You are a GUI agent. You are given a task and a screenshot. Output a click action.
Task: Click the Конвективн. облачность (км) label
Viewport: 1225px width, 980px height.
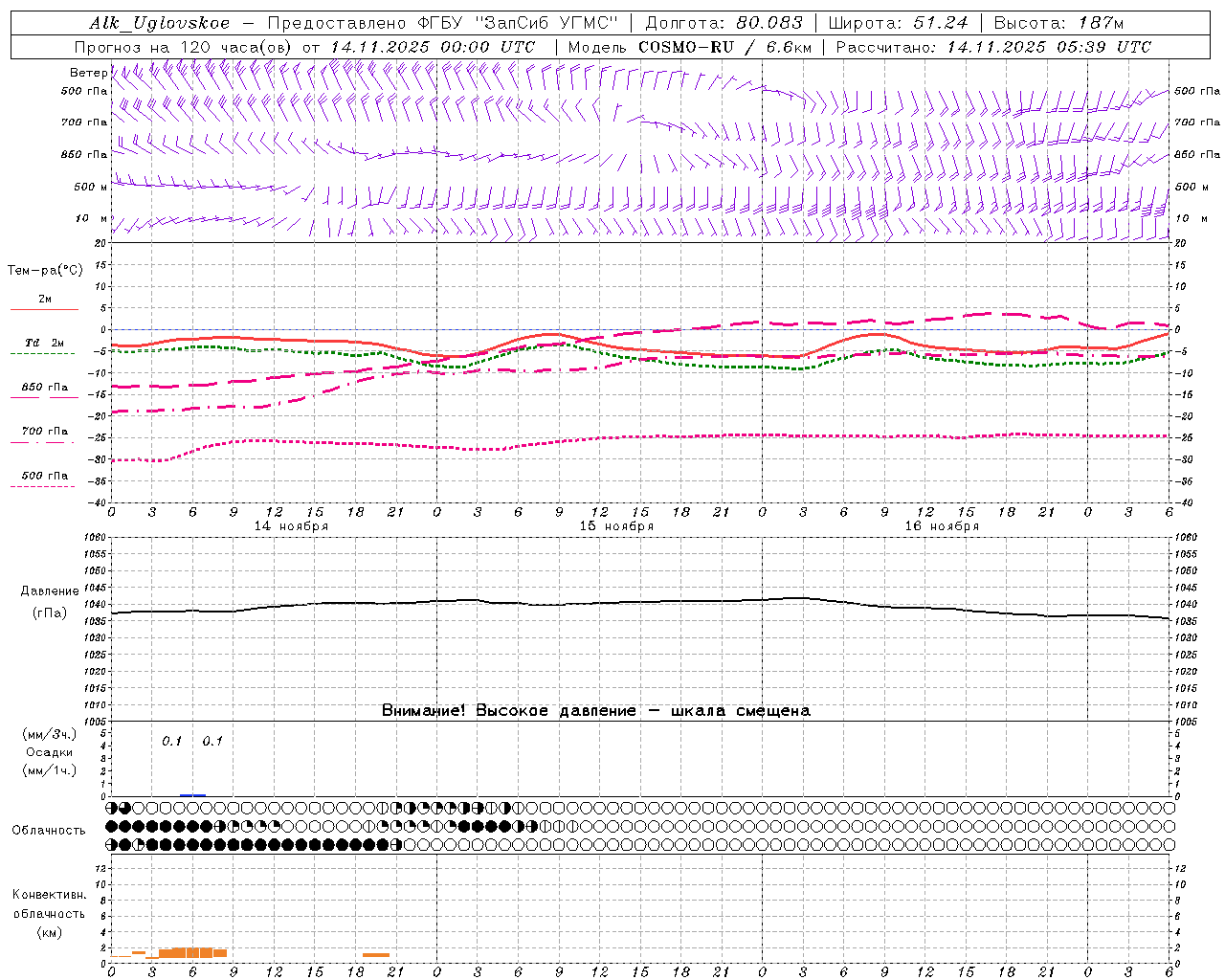pyautogui.click(x=49, y=913)
